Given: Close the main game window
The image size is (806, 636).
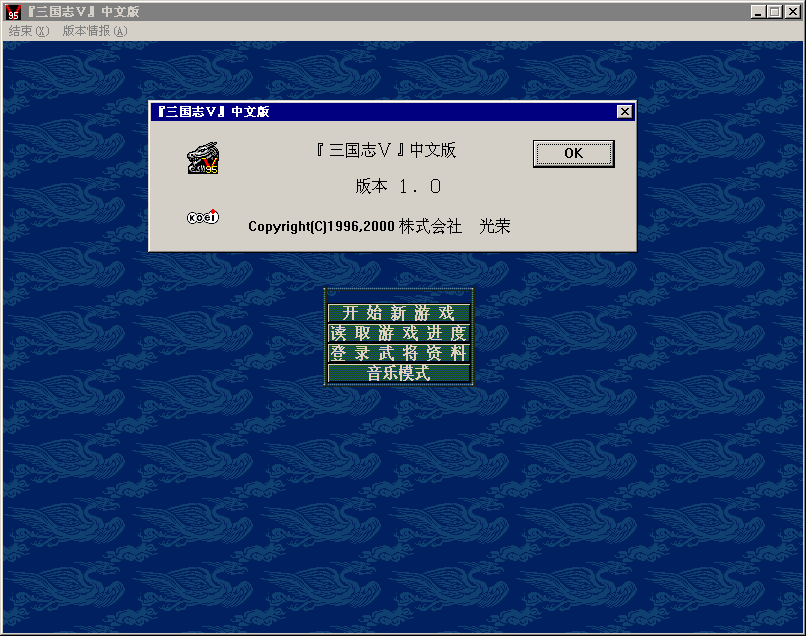Looking at the screenshot, I should (x=792, y=12).
